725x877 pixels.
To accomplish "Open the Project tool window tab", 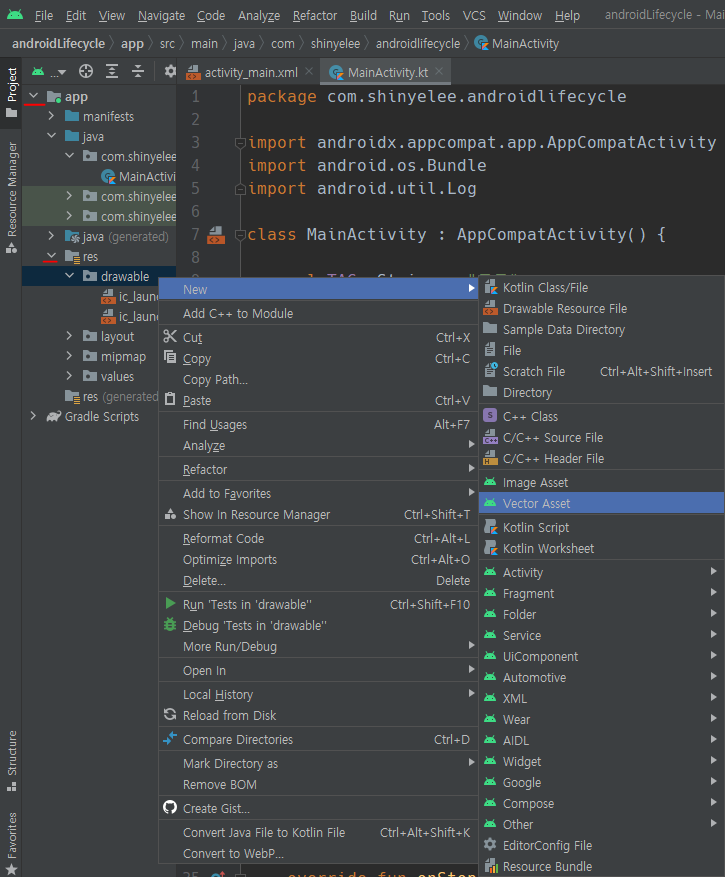I will click(x=11, y=92).
